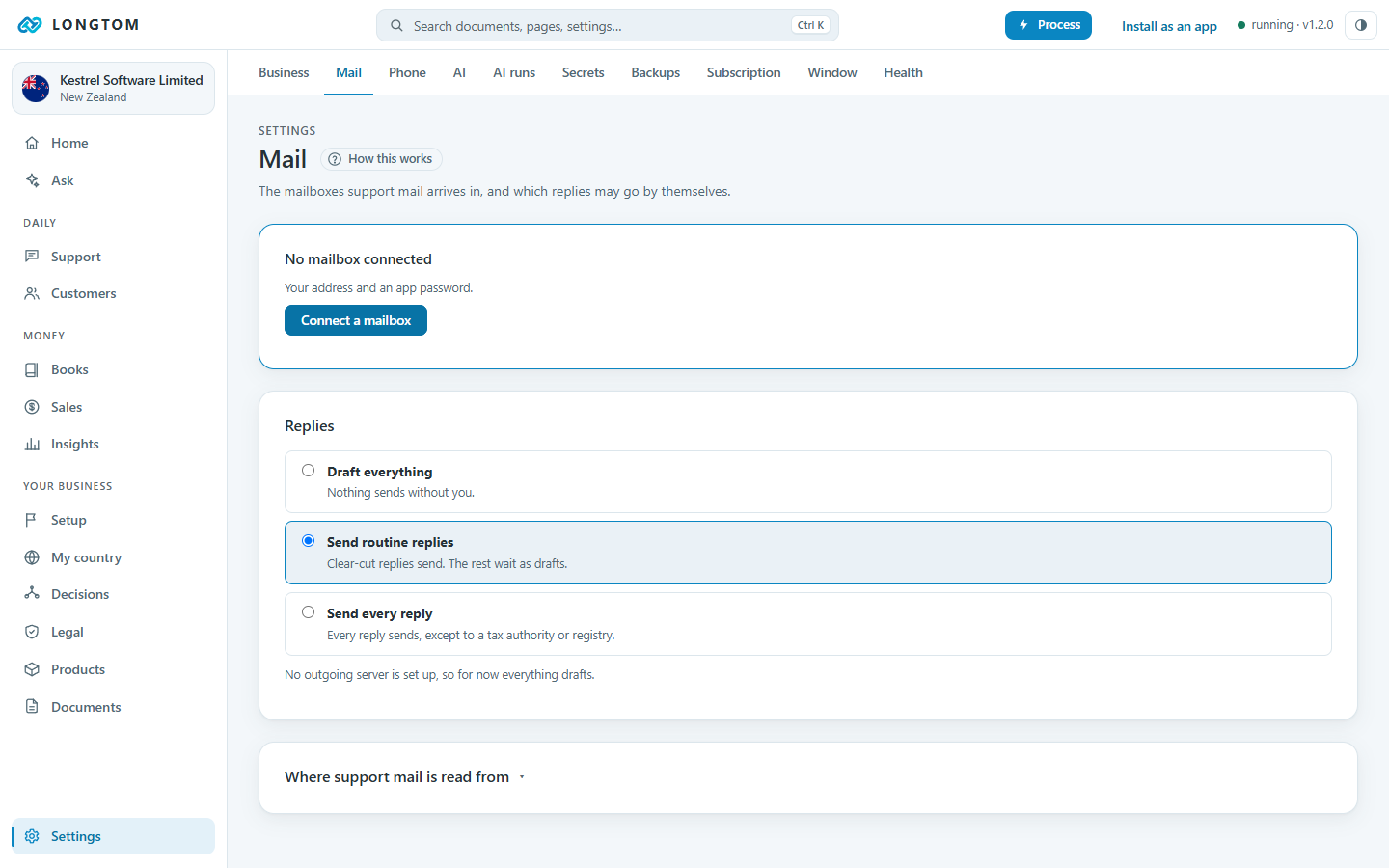Click the Home icon in sidebar
1389x868 pixels.
tap(32, 143)
